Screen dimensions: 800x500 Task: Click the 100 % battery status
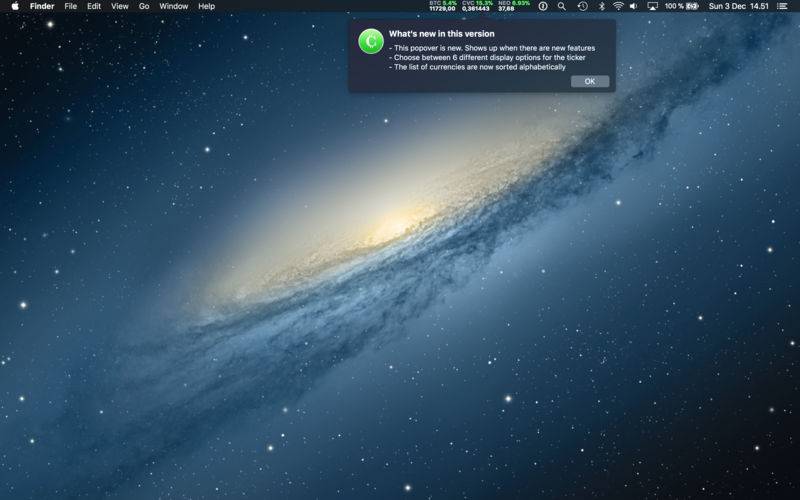tap(682, 6)
